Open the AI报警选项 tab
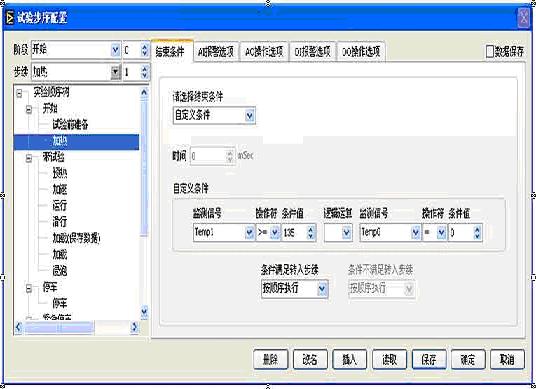The image size is (536, 389). click(216, 52)
